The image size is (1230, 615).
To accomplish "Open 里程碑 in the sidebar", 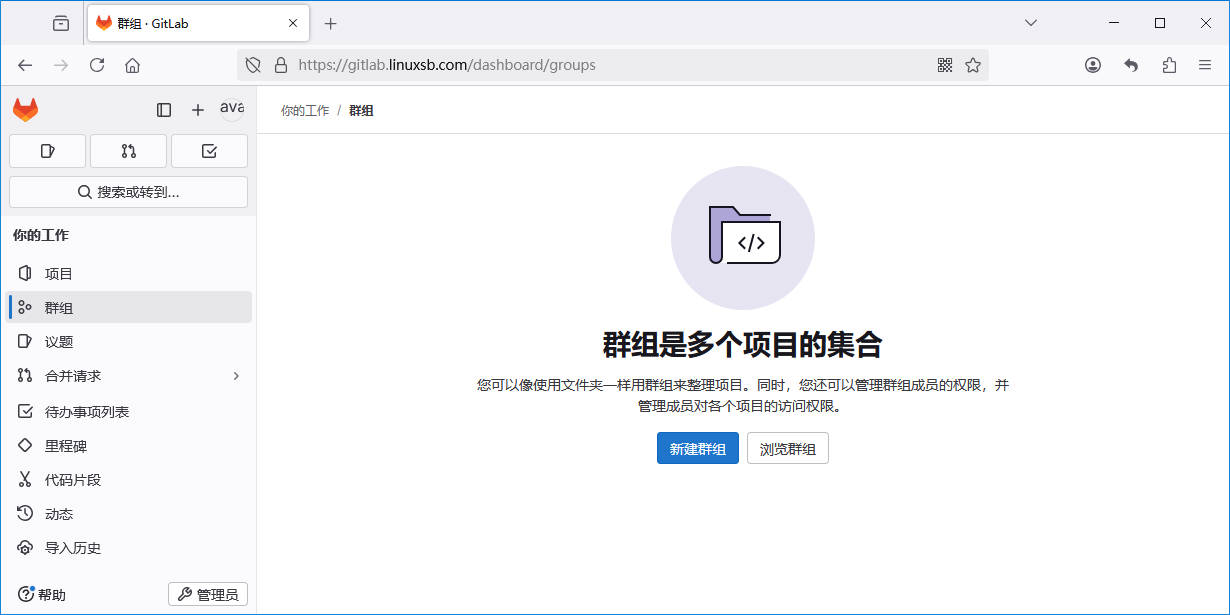I will point(66,446).
